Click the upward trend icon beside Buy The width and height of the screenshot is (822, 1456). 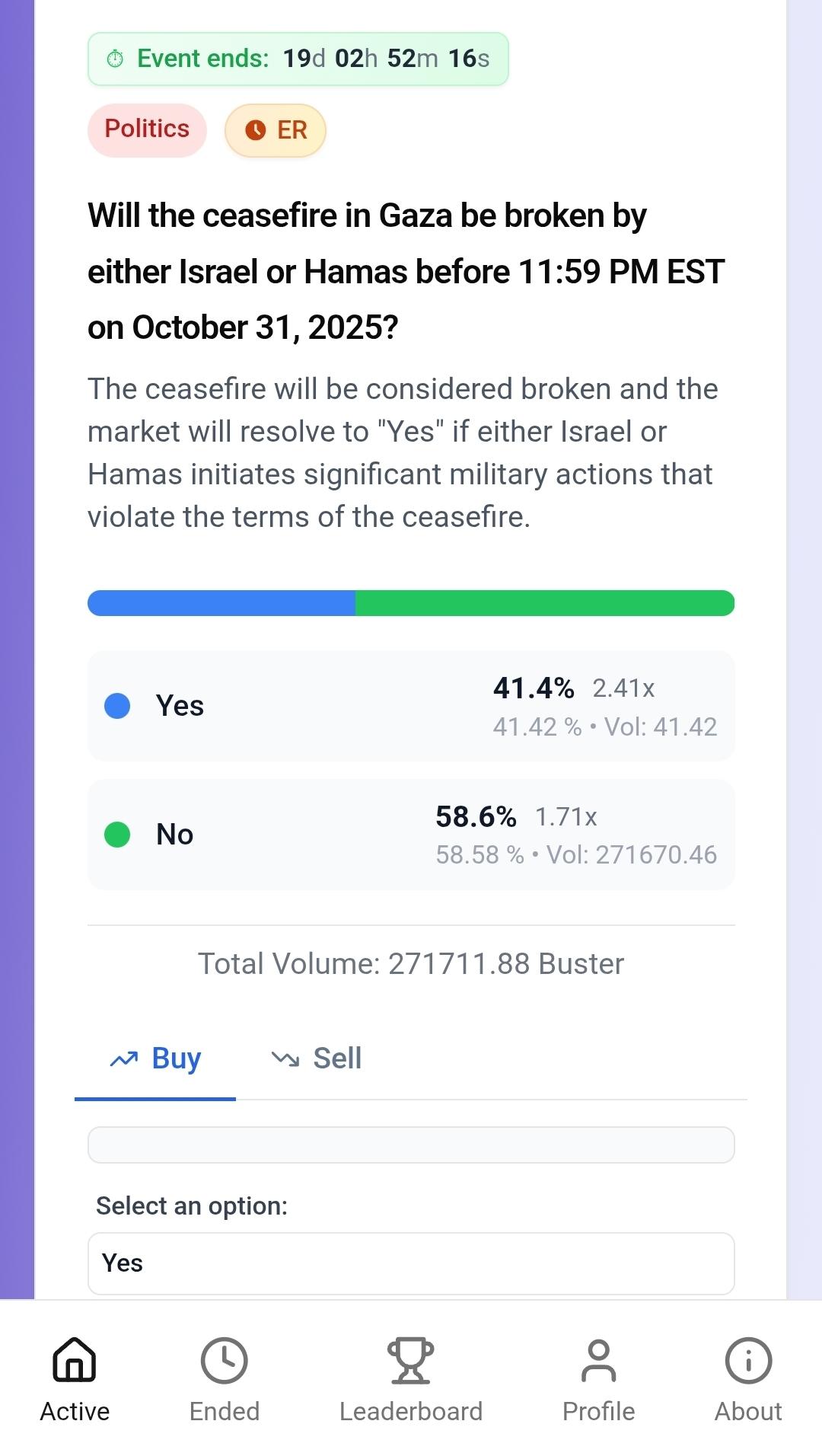coord(124,1058)
